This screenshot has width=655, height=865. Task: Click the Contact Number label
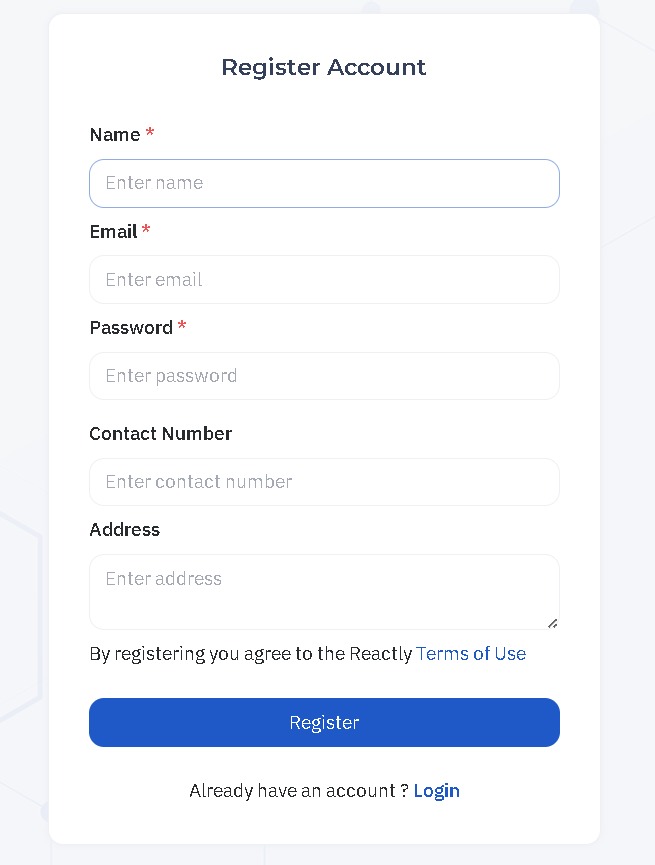[161, 434]
